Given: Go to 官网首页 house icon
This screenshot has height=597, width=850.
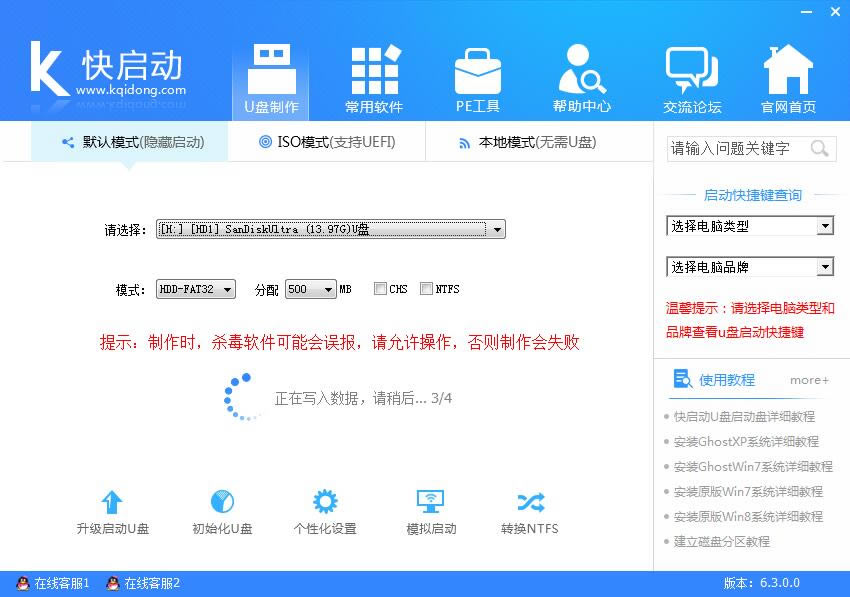Looking at the screenshot, I should coord(788,69).
